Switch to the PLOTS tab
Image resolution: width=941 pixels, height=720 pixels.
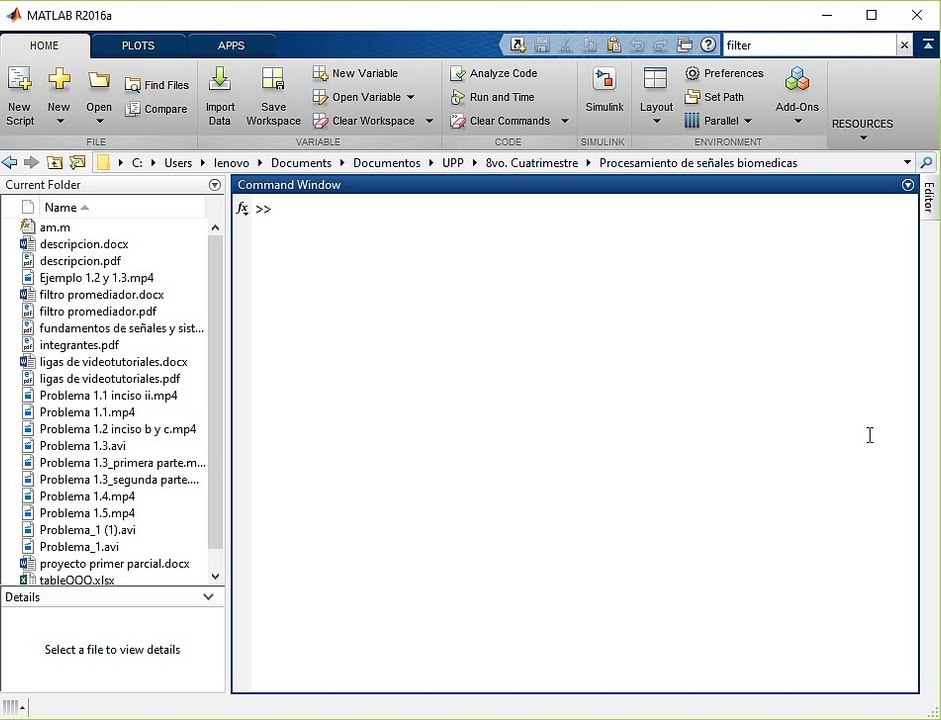point(138,46)
